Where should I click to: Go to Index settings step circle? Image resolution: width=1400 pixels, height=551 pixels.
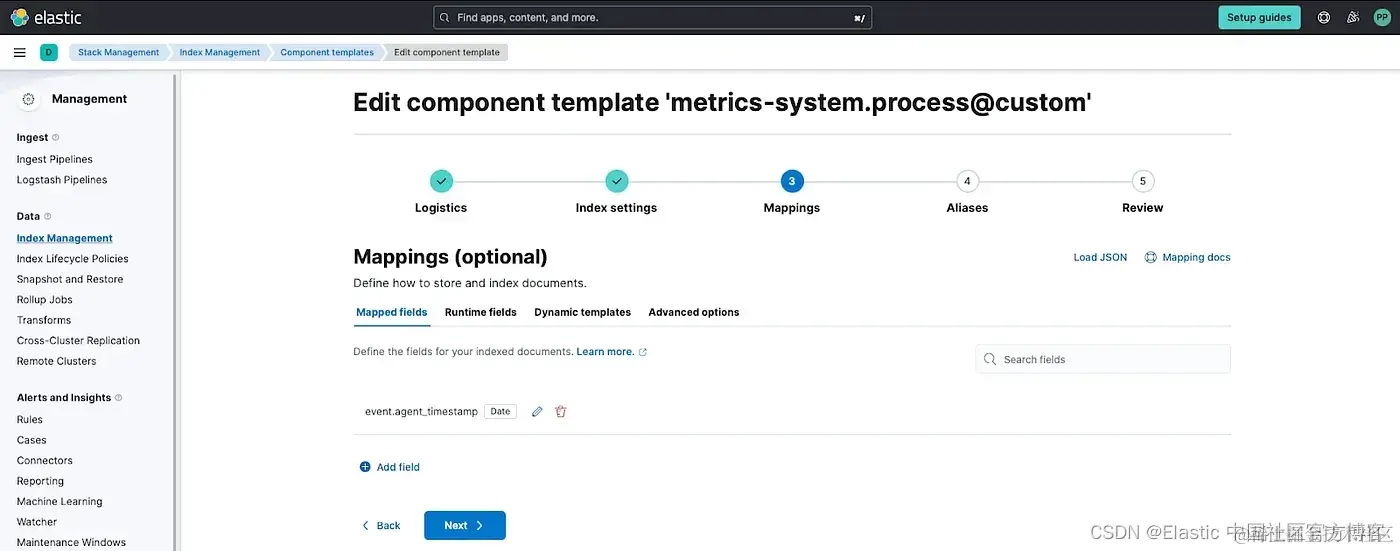coord(617,181)
